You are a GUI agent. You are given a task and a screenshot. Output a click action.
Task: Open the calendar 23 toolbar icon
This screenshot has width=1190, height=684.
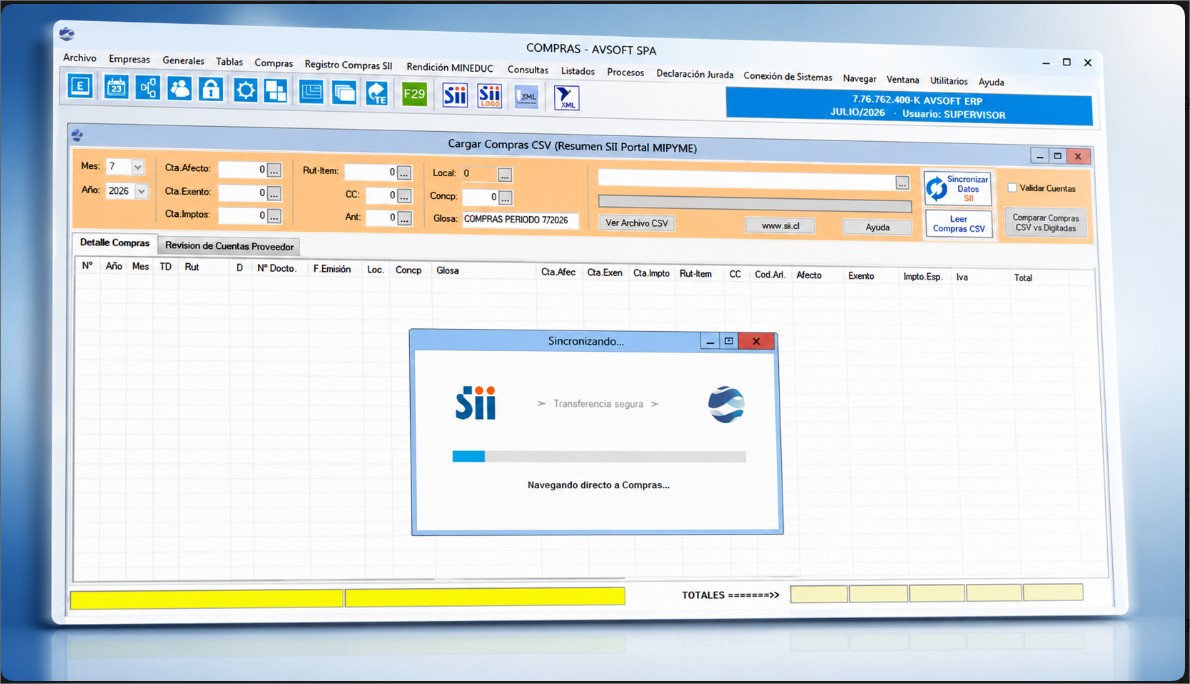coord(115,87)
